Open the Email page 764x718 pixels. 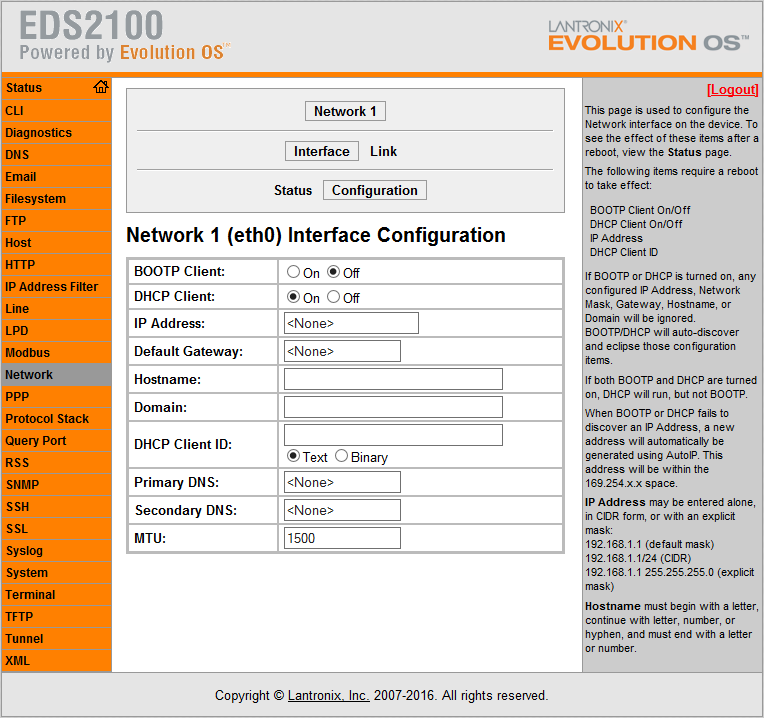point(57,176)
